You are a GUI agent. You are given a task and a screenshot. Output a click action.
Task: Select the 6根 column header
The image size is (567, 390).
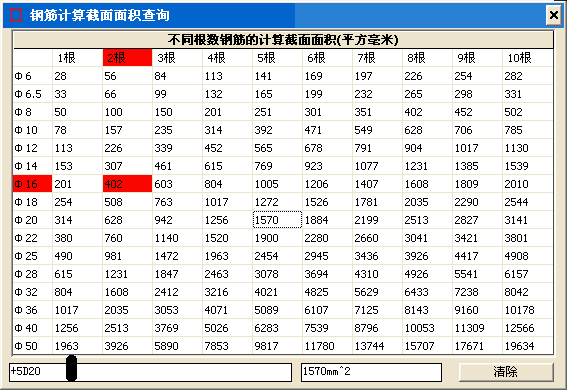point(327,58)
